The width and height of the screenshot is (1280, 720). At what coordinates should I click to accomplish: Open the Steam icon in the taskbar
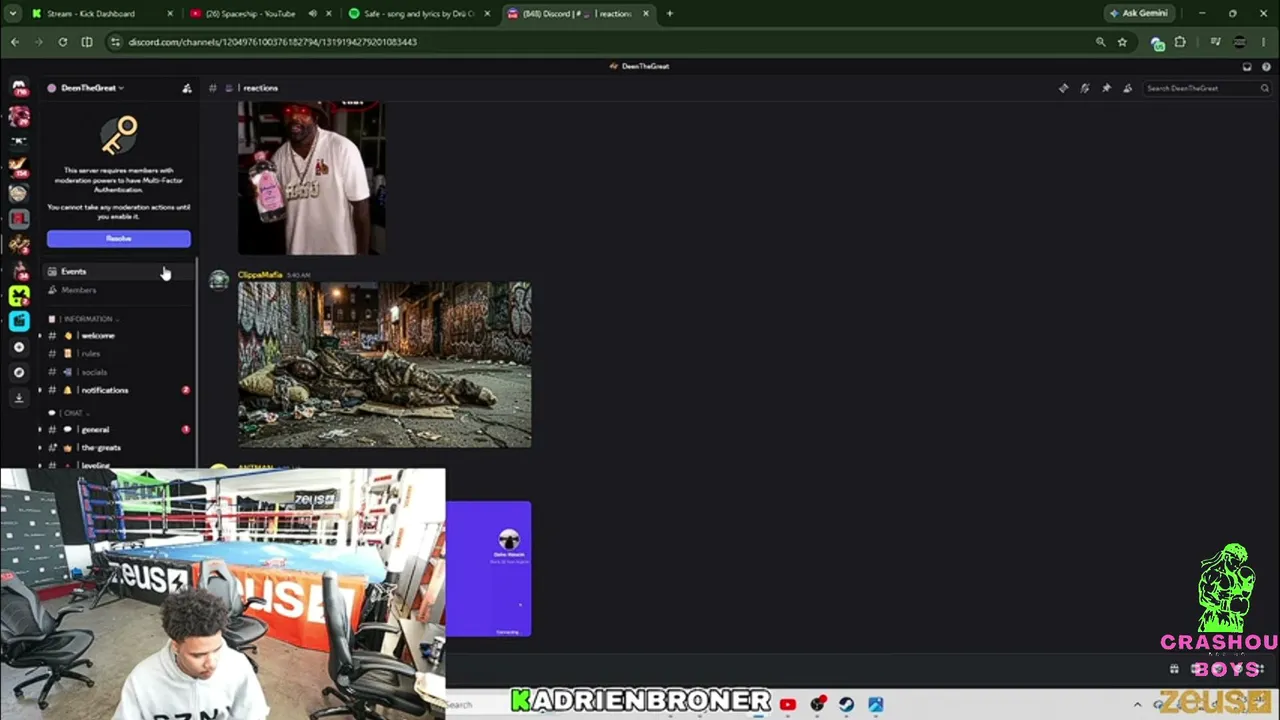(847, 705)
